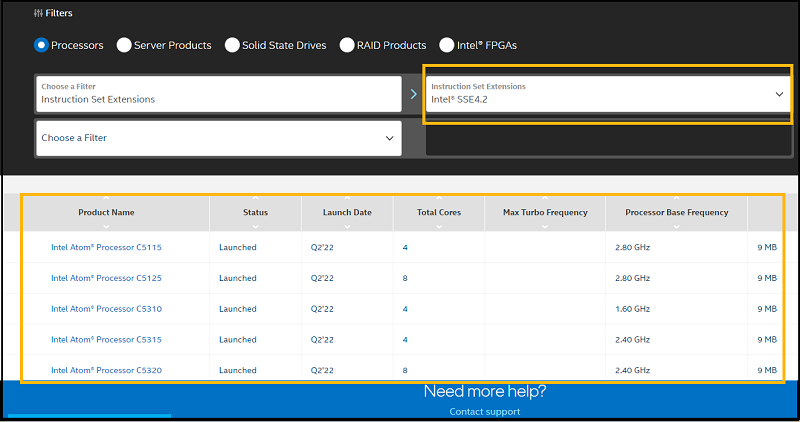The image size is (800, 422).
Task: Sort ascending by Status column
Action: click(x=255, y=198)
